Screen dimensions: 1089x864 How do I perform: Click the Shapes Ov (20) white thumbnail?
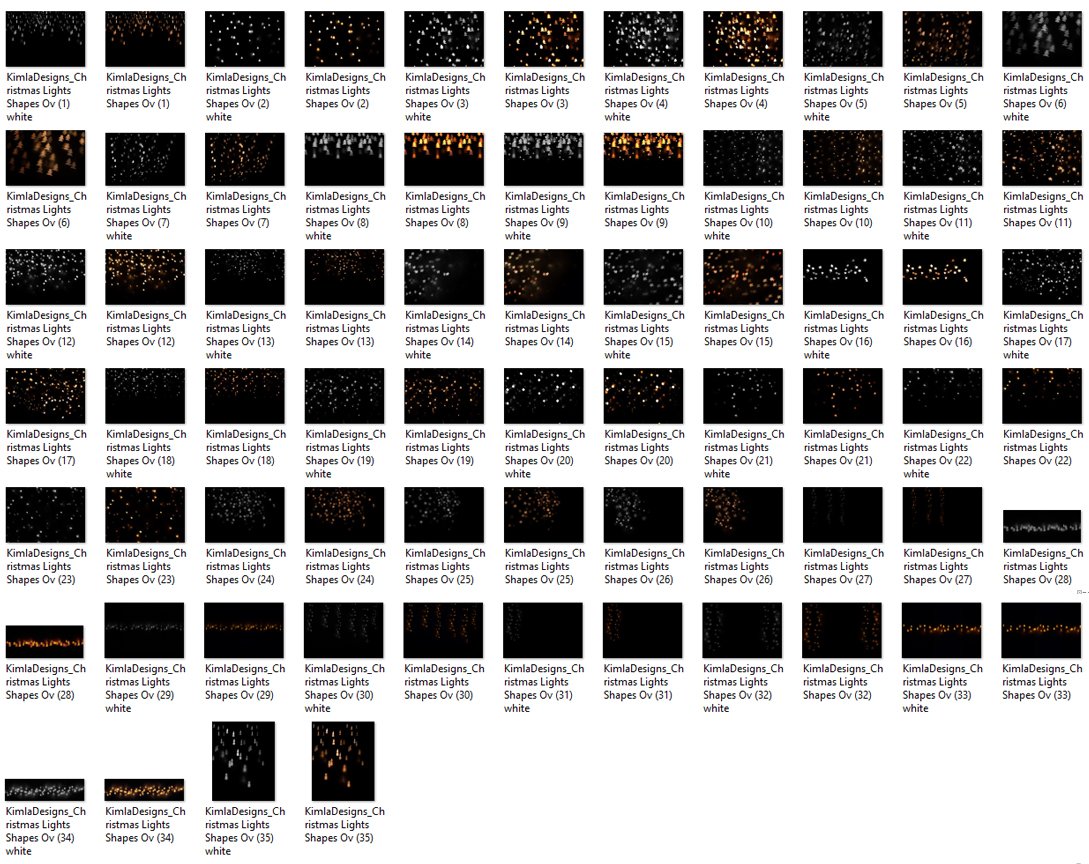pyautogui.click(x=544, y=396)
